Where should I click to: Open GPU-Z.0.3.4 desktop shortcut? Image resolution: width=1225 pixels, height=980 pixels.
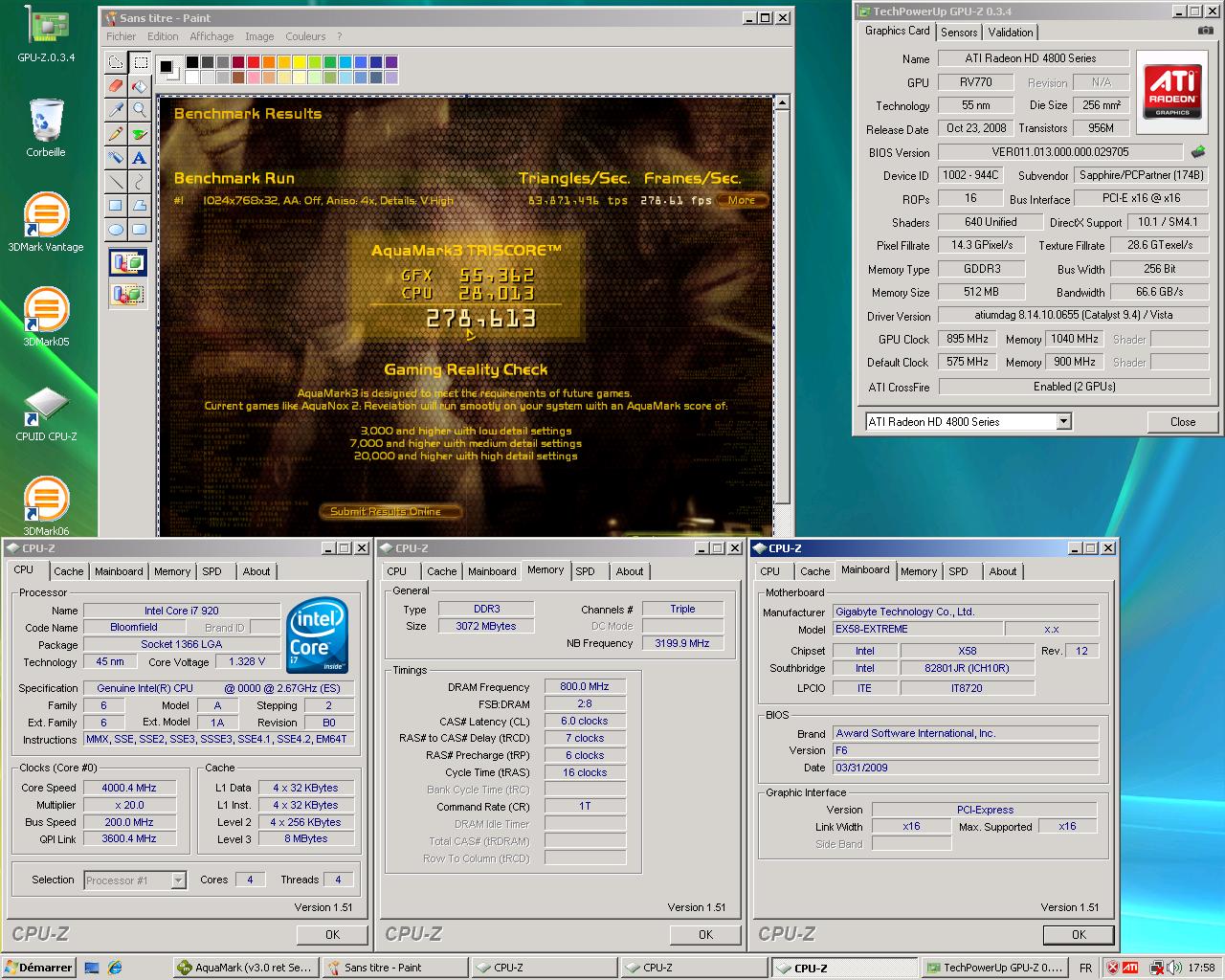45,35
